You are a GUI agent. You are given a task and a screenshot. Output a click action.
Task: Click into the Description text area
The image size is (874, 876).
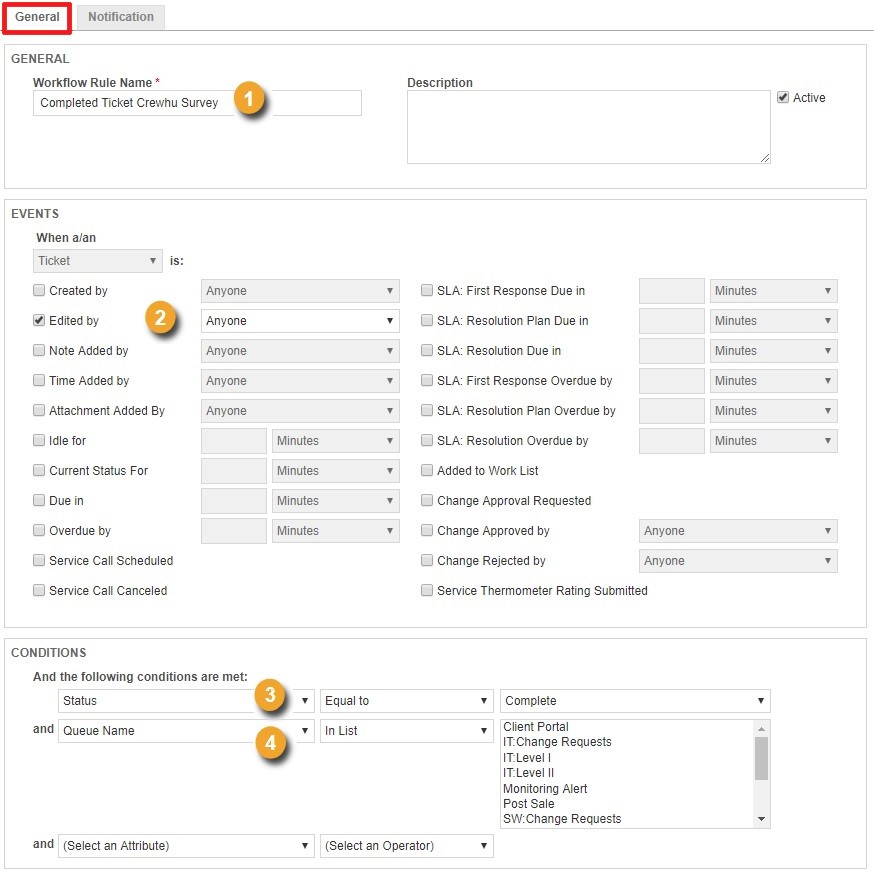(x=588, y=127)
